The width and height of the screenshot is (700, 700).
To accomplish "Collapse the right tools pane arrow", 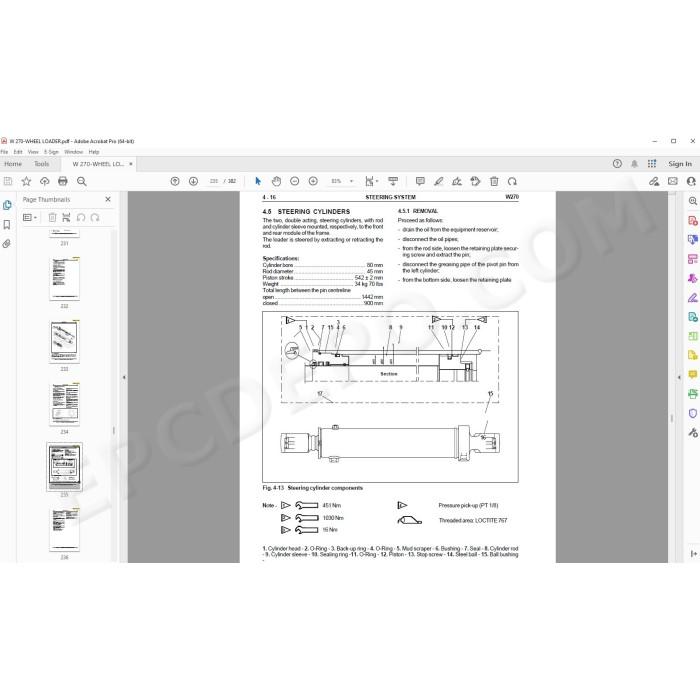I will [x=679, y=377].
